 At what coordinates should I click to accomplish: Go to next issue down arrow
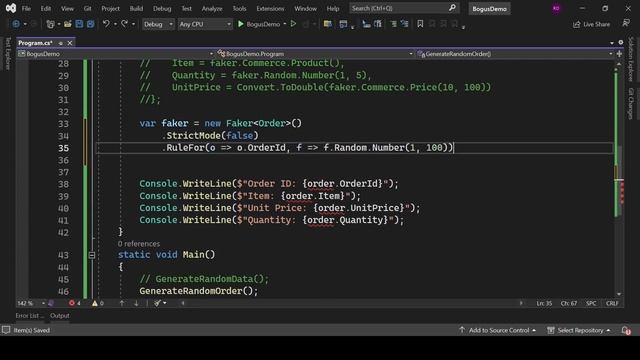pos(136,303)
